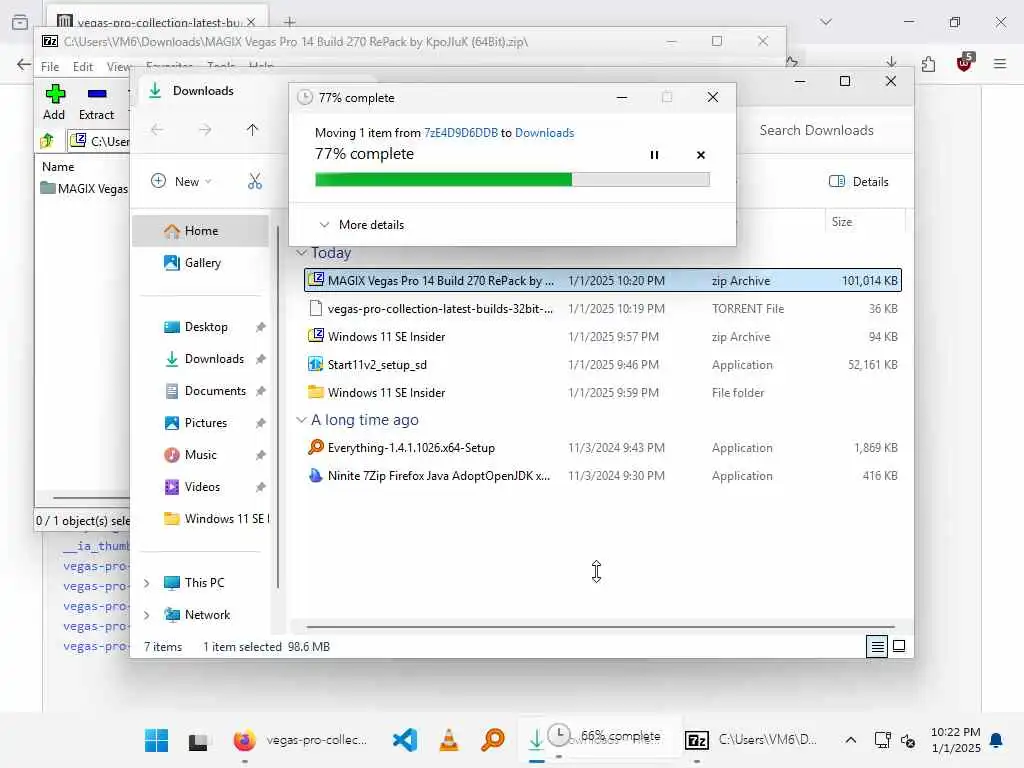Image resolution: width=1024 pixels, height=768 pixels.
Task: Open Firefox downloads arrow icon
Action: [891, 63]
